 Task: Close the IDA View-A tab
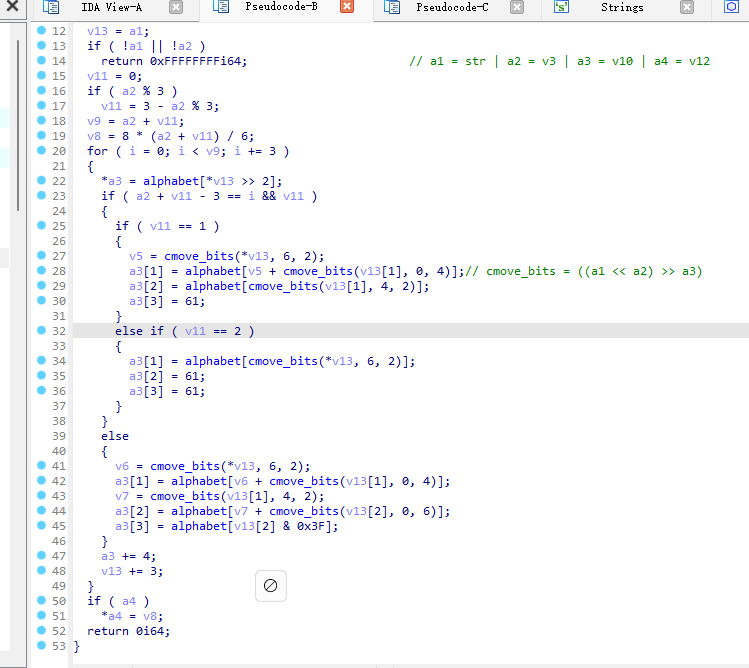[176, 7]
